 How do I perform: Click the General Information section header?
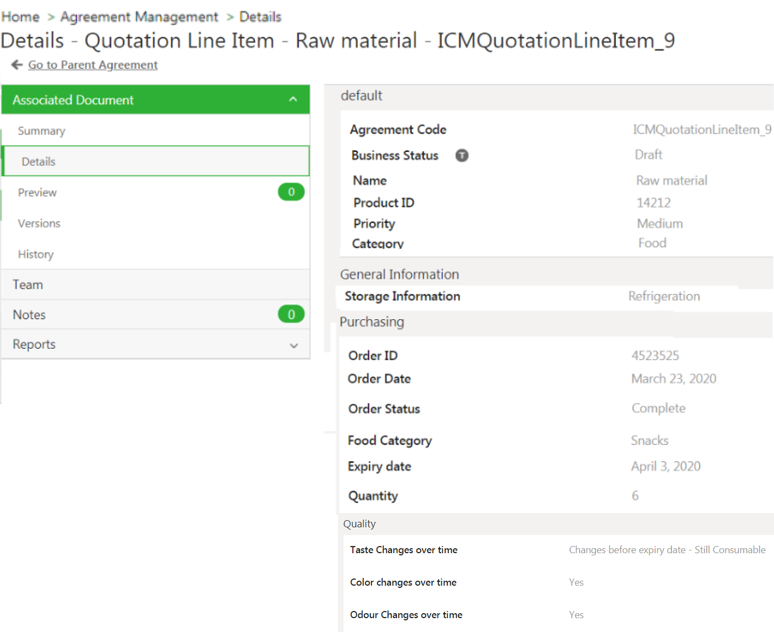coord(400,274)
